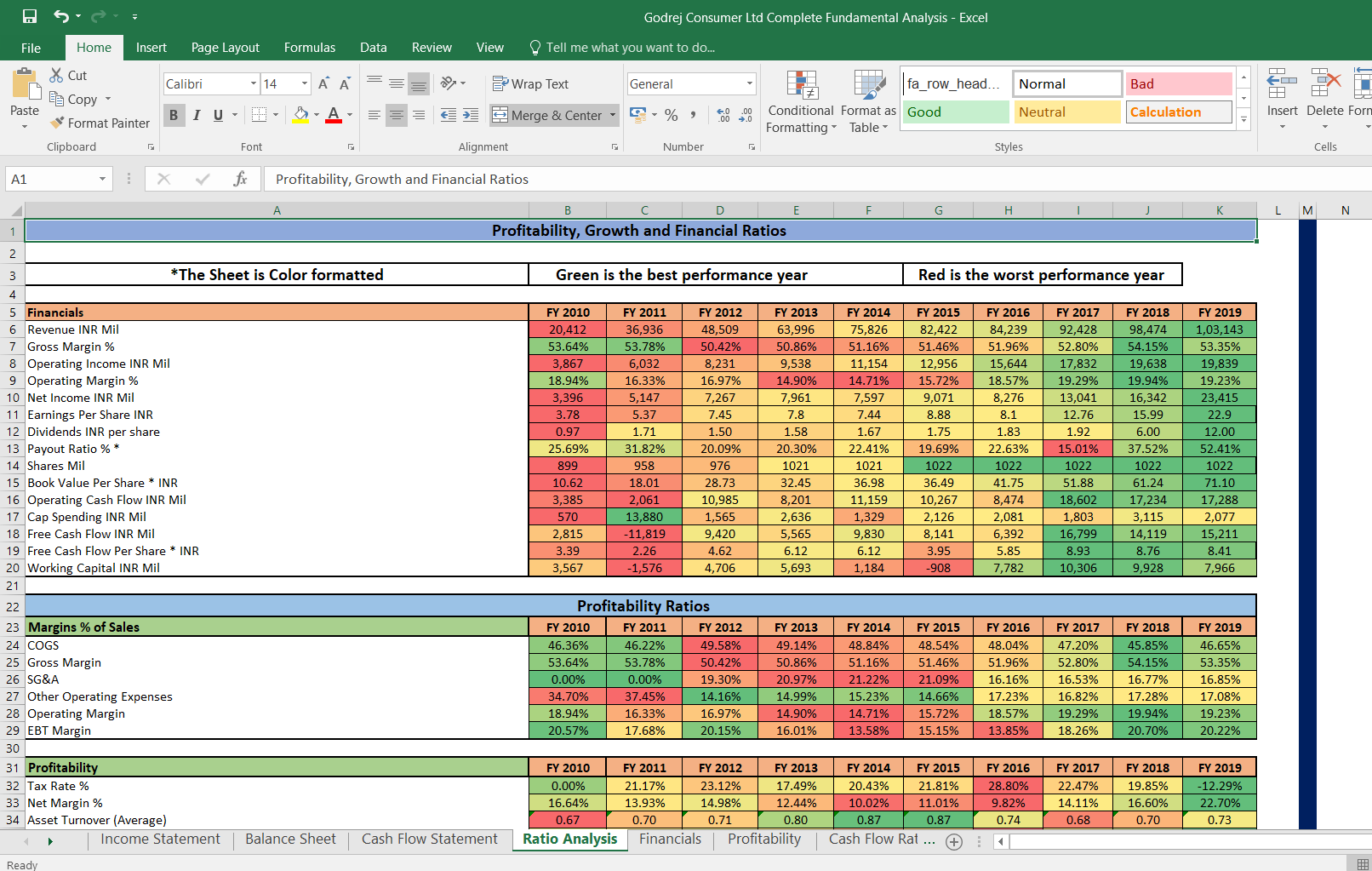Viewport: 1372px width, 871px height.
Task: Open the font name Calibri dropdown
Action: tap(254, 83)
